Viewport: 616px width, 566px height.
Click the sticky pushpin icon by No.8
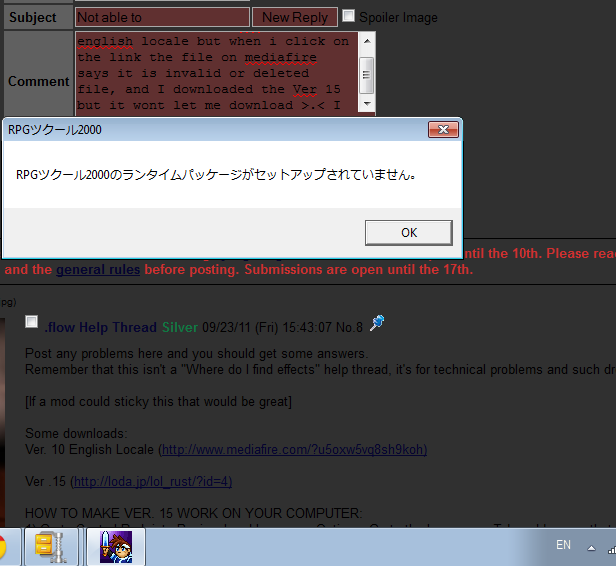(x=377, y=324)
